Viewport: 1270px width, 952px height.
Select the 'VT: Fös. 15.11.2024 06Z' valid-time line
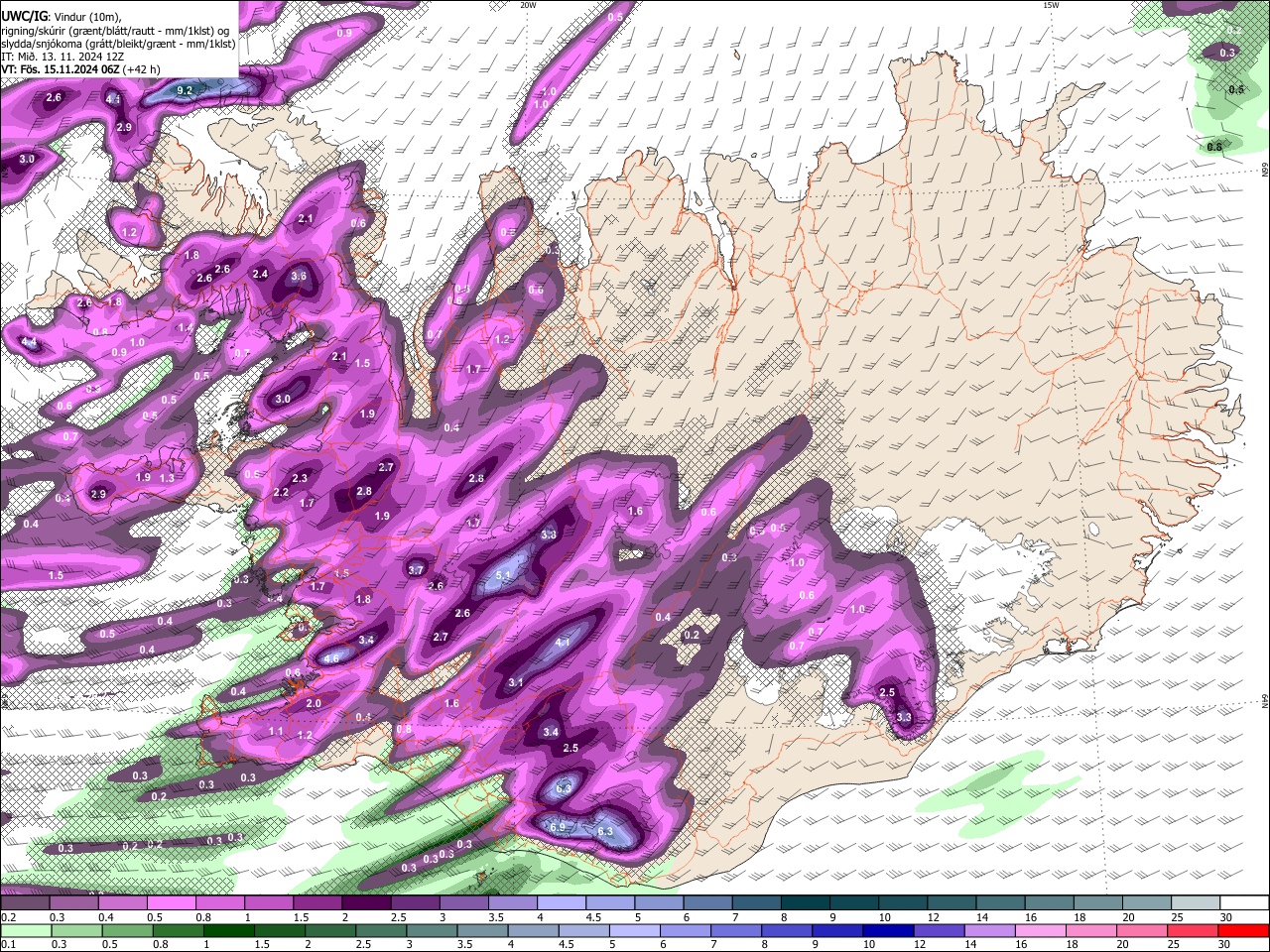[62, 70]
